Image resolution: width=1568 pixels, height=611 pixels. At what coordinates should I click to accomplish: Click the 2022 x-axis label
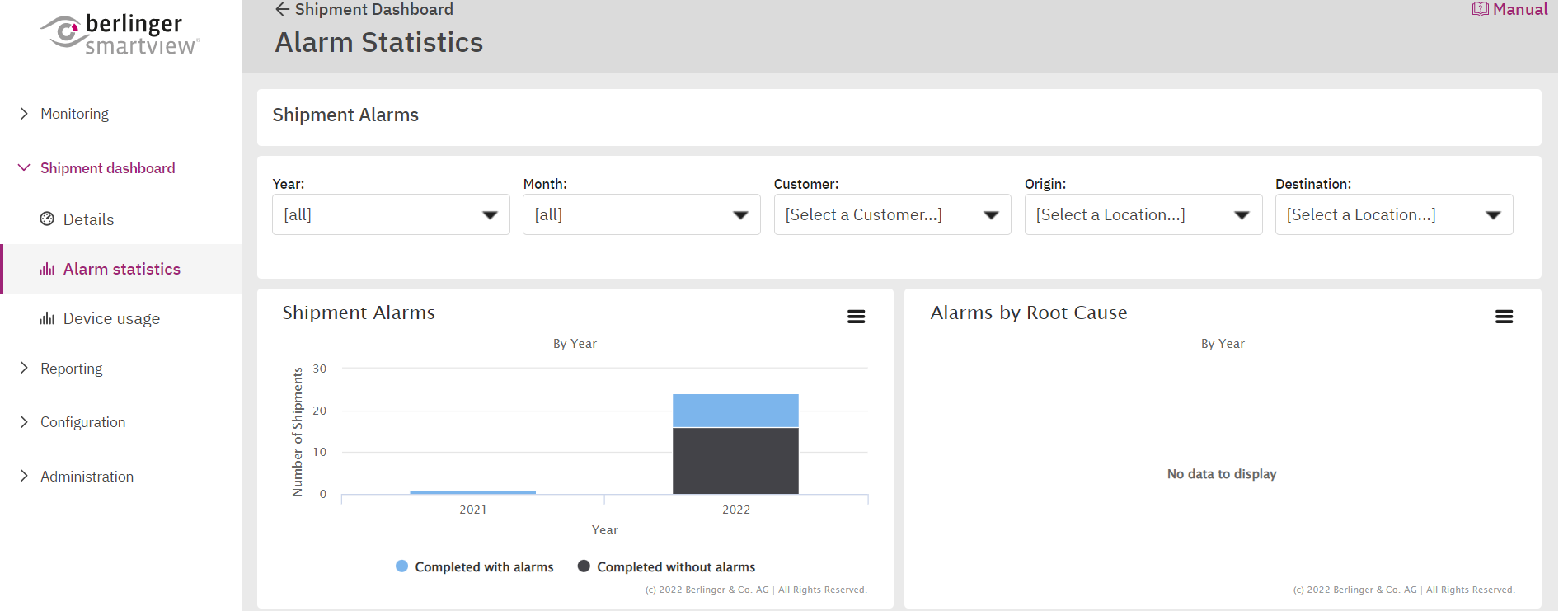coord(736,510)
